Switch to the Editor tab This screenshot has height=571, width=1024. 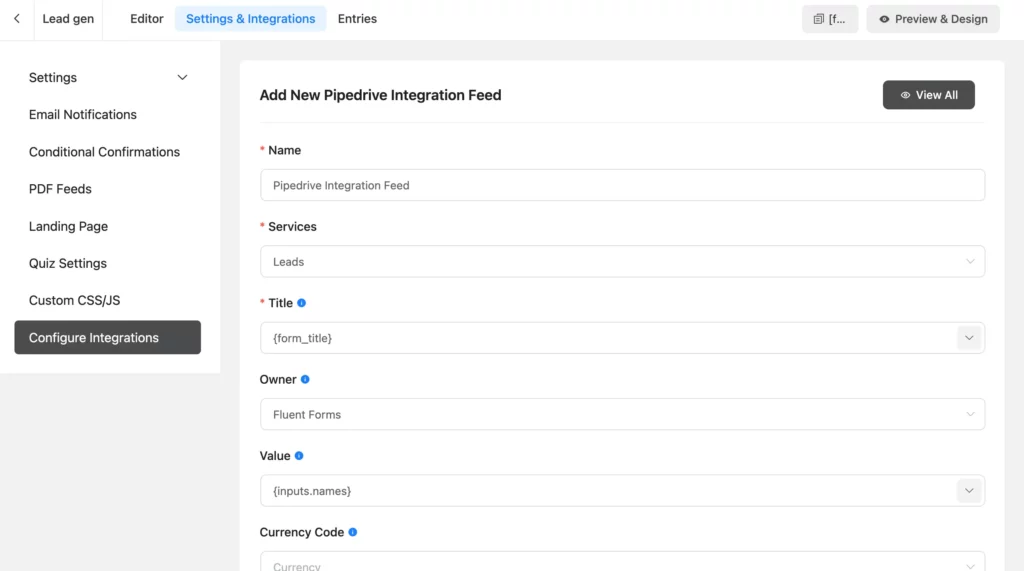click(x=146, y=19)
